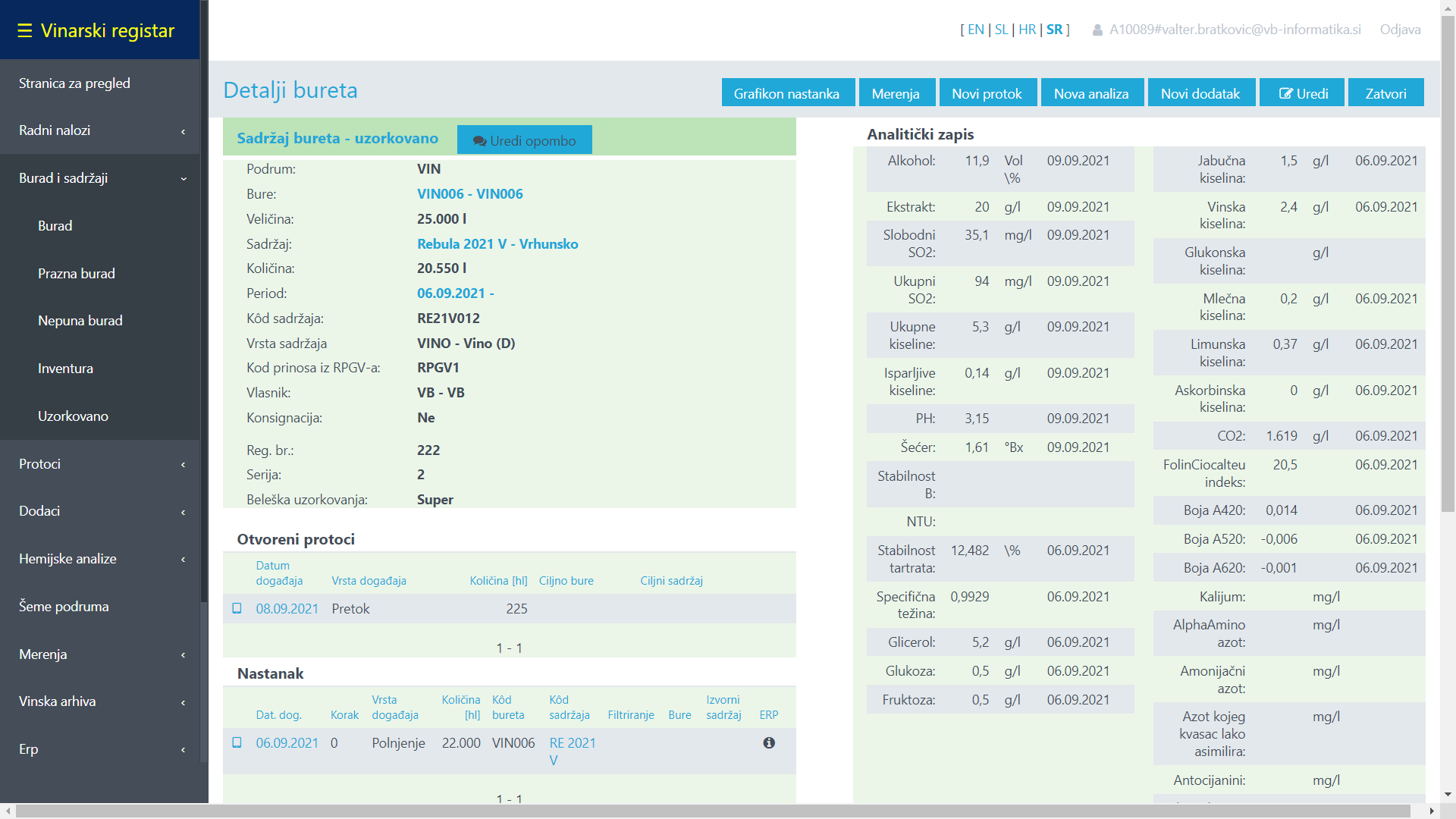Tick the checkbox for 08.09.2021 Pretok row

237,608
